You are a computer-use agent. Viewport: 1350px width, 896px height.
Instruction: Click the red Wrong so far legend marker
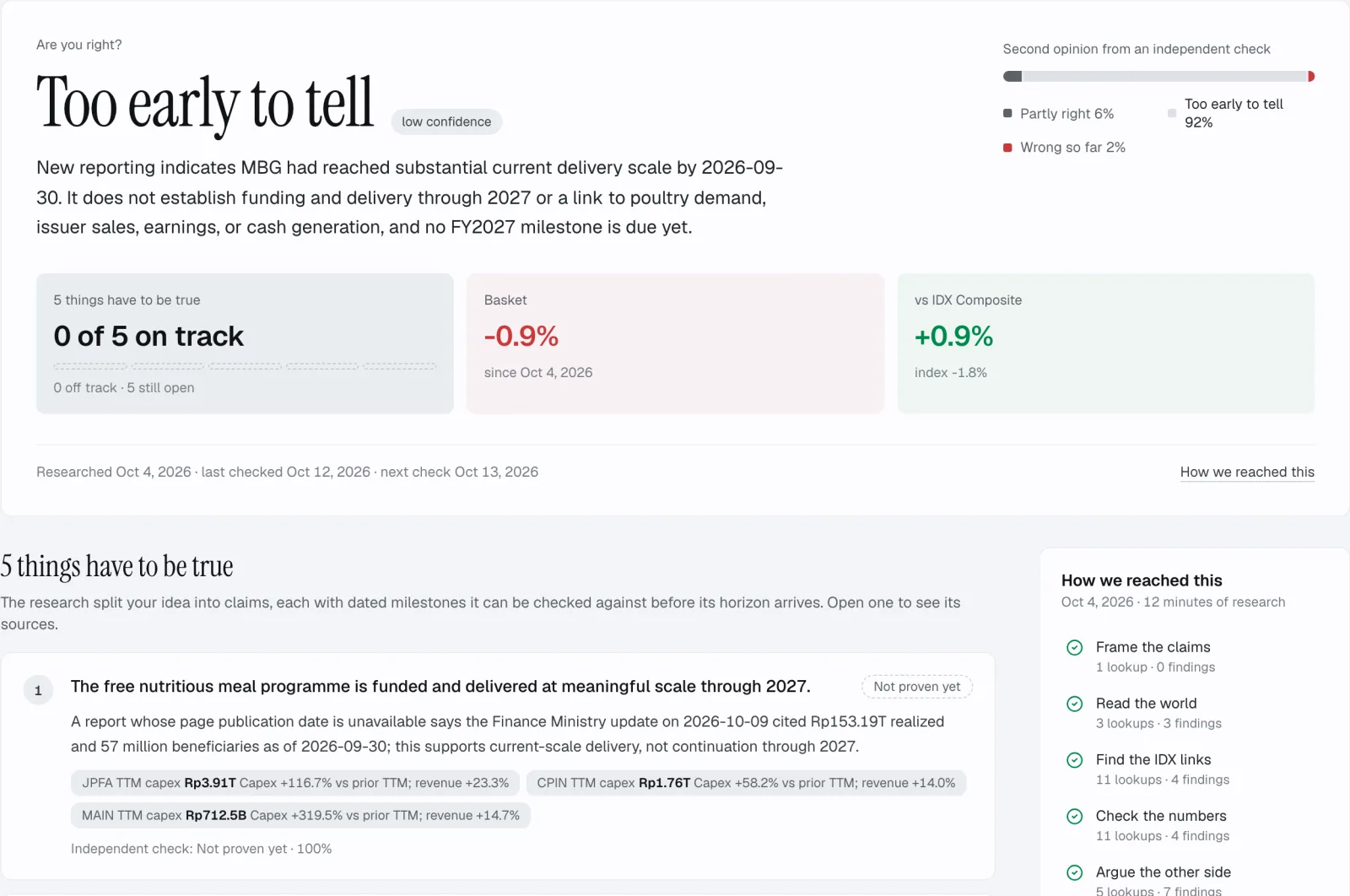(x=1007, y=148)
